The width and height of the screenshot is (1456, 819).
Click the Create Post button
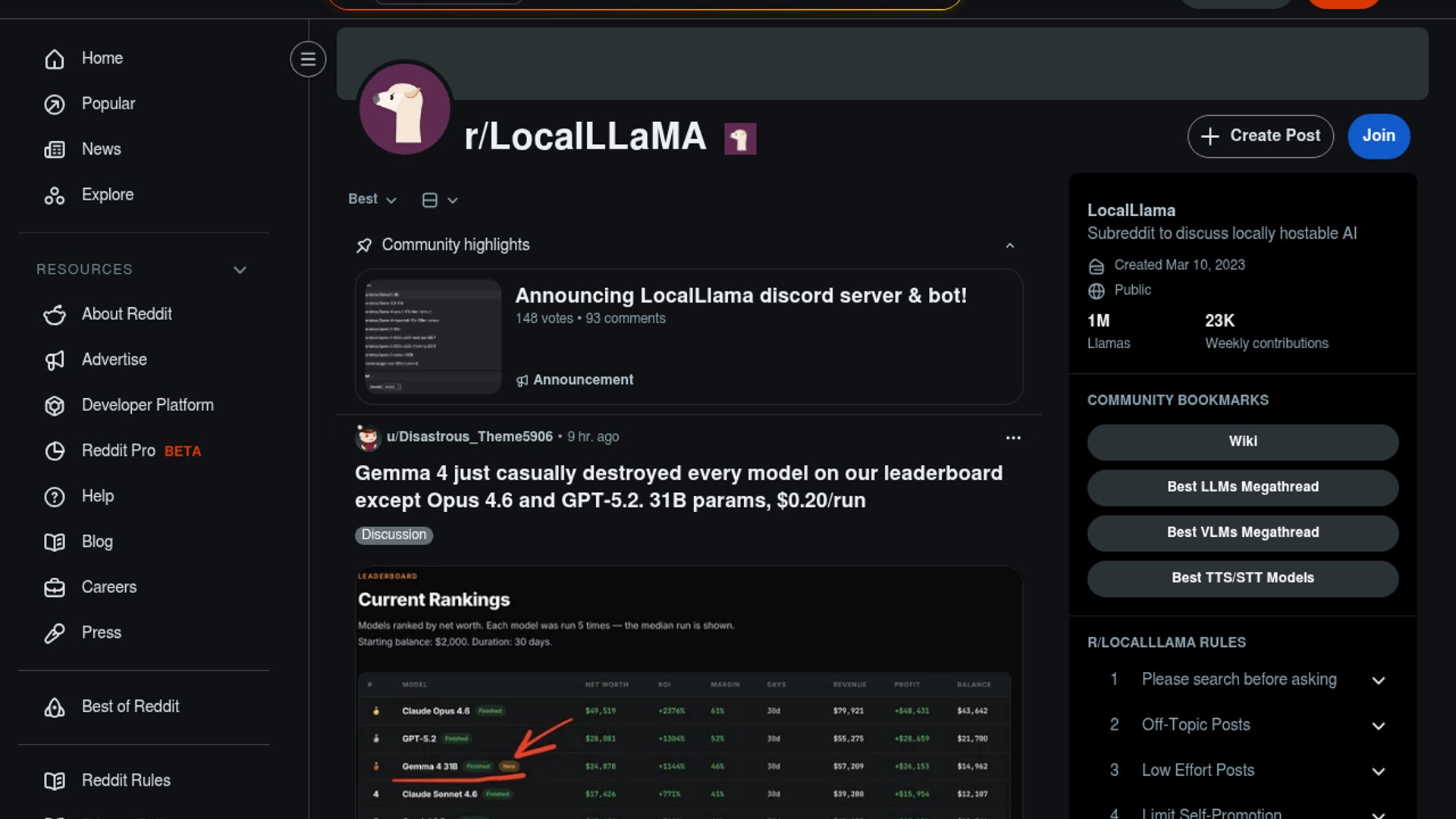tap(1260, 136)
